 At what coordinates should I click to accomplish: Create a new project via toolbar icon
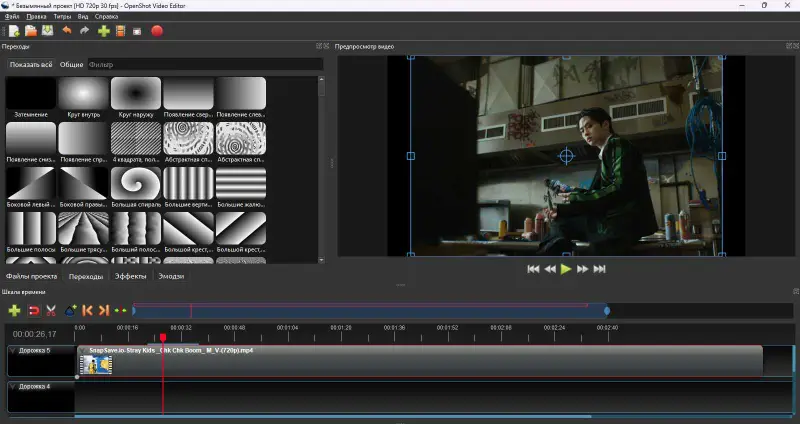(x=14, y=31)
